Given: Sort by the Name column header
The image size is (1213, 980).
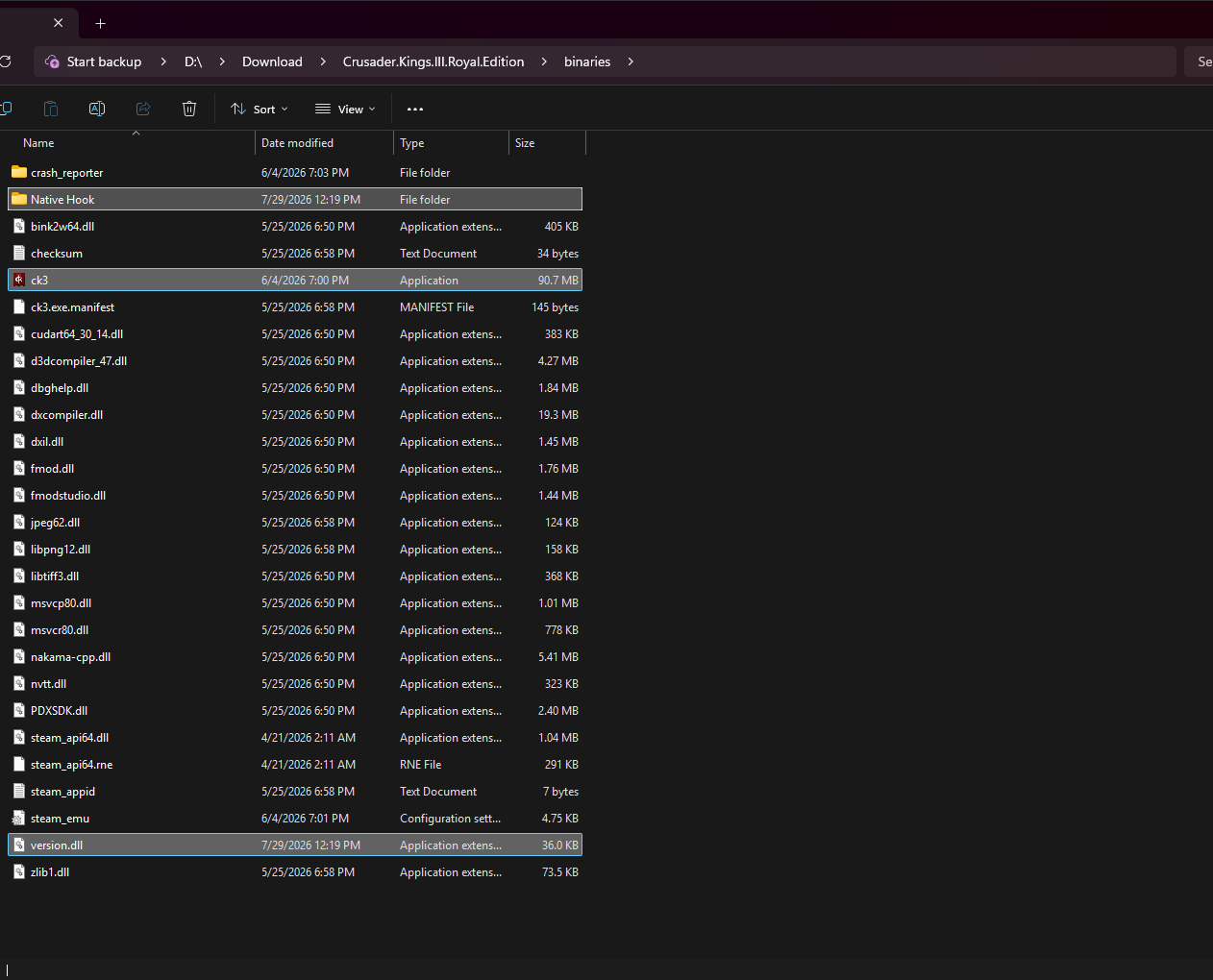Looking at the screenshot, I should 38,143.
